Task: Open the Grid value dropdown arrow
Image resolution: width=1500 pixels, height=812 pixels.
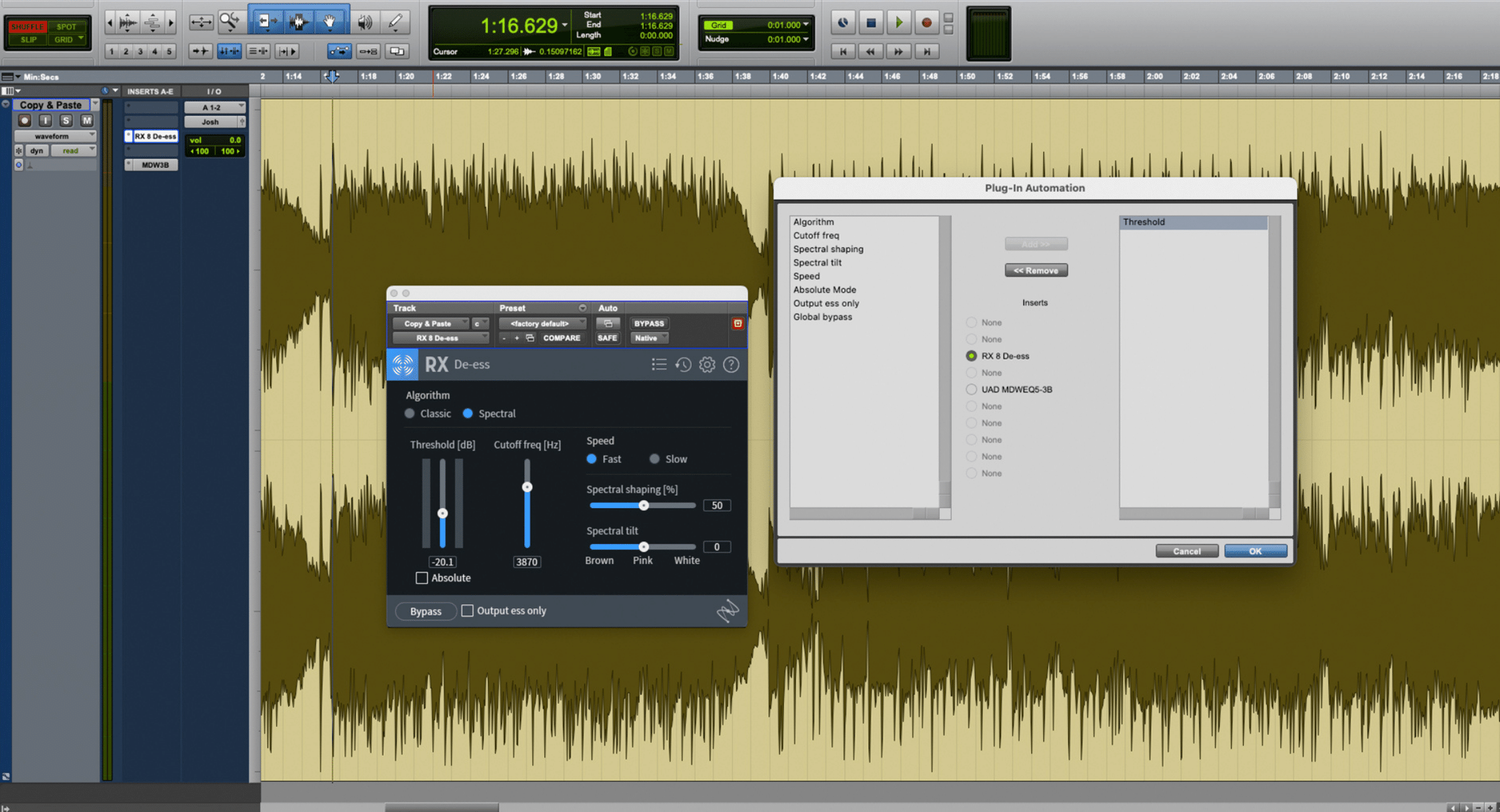Action: click(806, 25)
